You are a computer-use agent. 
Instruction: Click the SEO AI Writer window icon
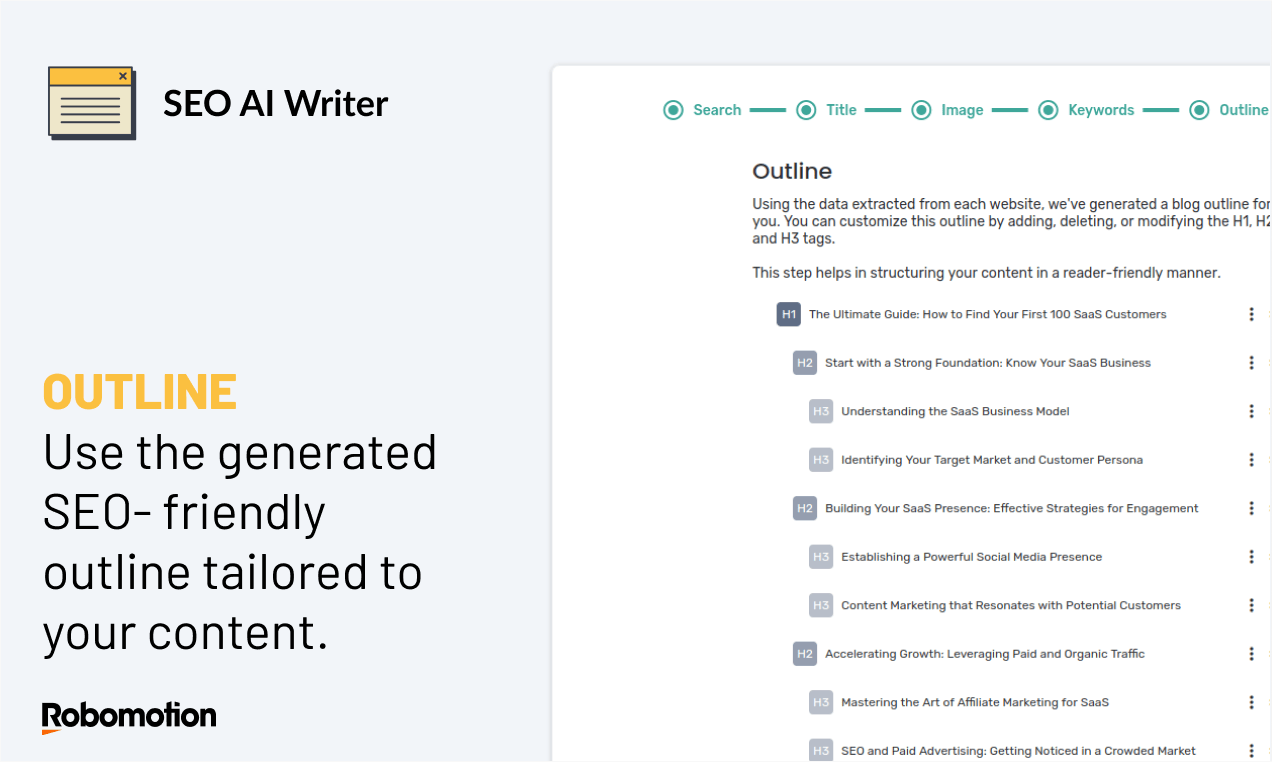tap(92, 103)
